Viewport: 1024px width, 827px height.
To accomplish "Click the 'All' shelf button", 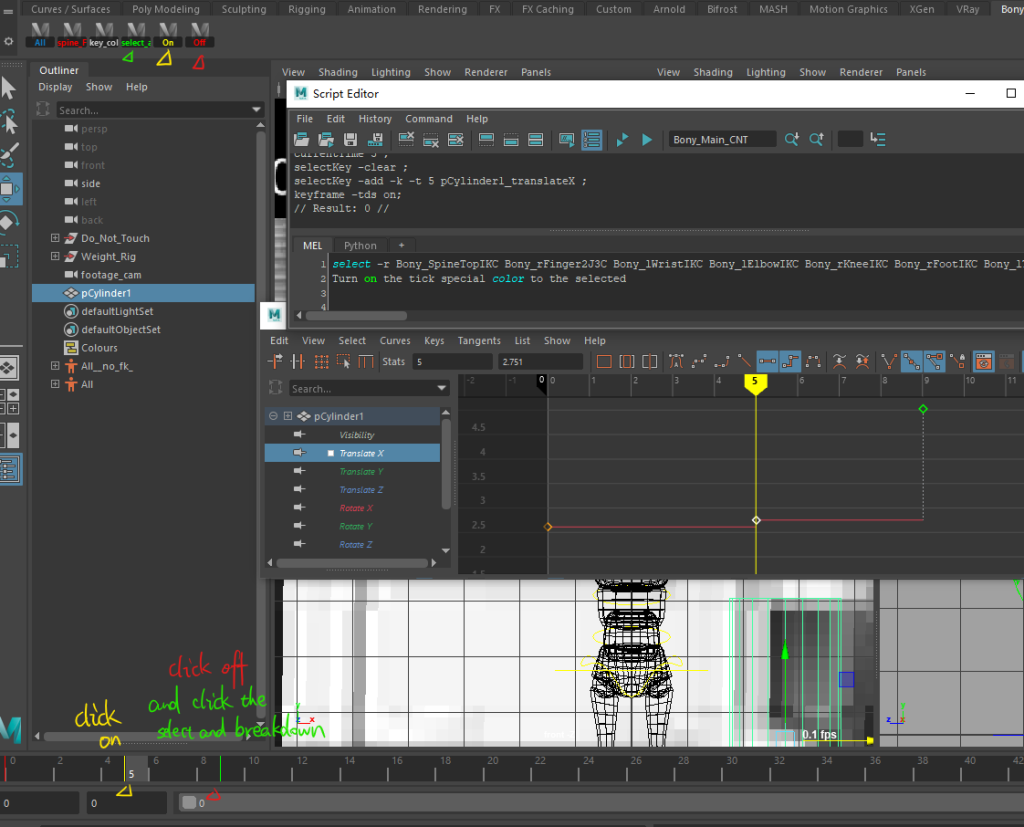I will click(40, 35).
